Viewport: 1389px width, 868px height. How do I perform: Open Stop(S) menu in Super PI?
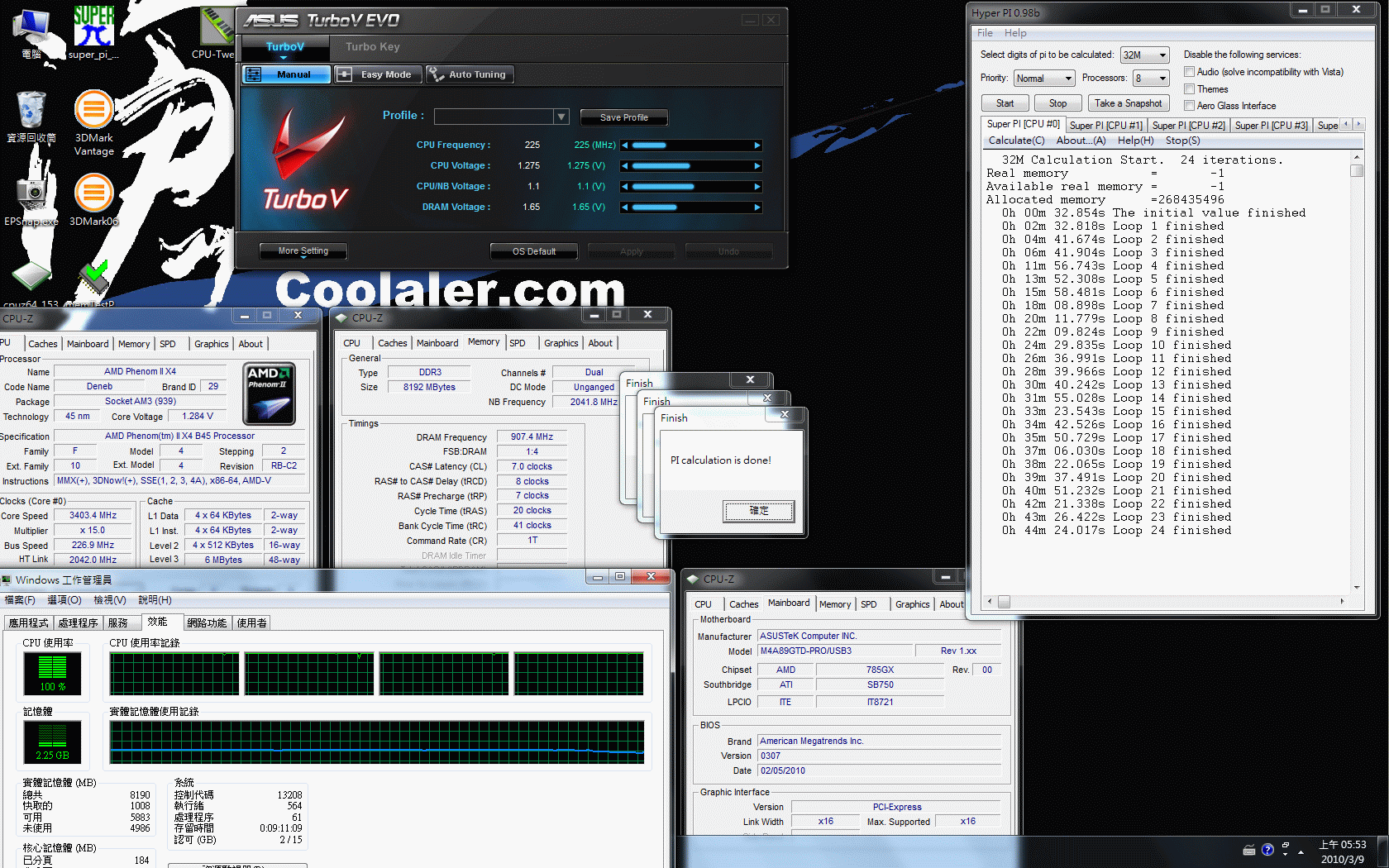point(1182,141)
